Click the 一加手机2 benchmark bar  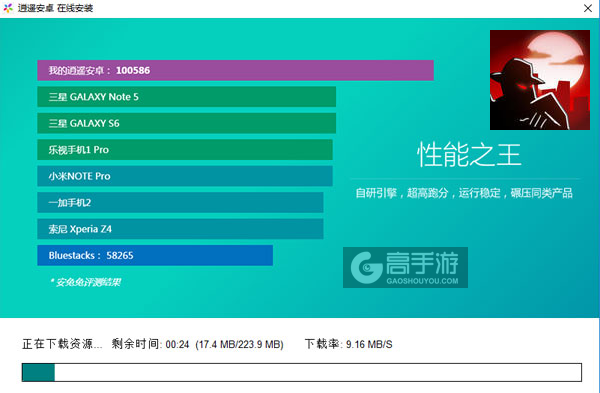point(180,202)
